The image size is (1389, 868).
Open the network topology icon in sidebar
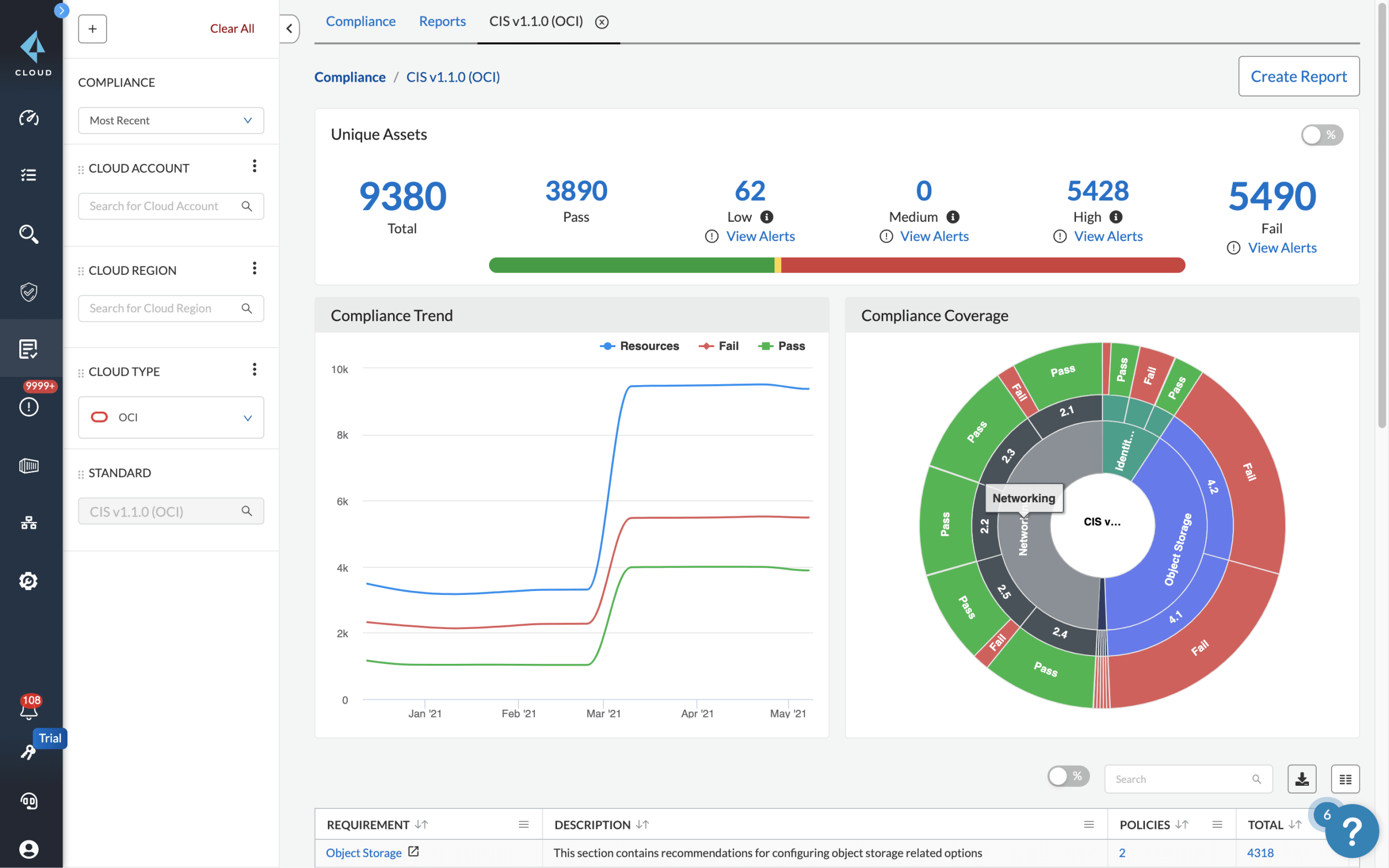pos(29,523)
